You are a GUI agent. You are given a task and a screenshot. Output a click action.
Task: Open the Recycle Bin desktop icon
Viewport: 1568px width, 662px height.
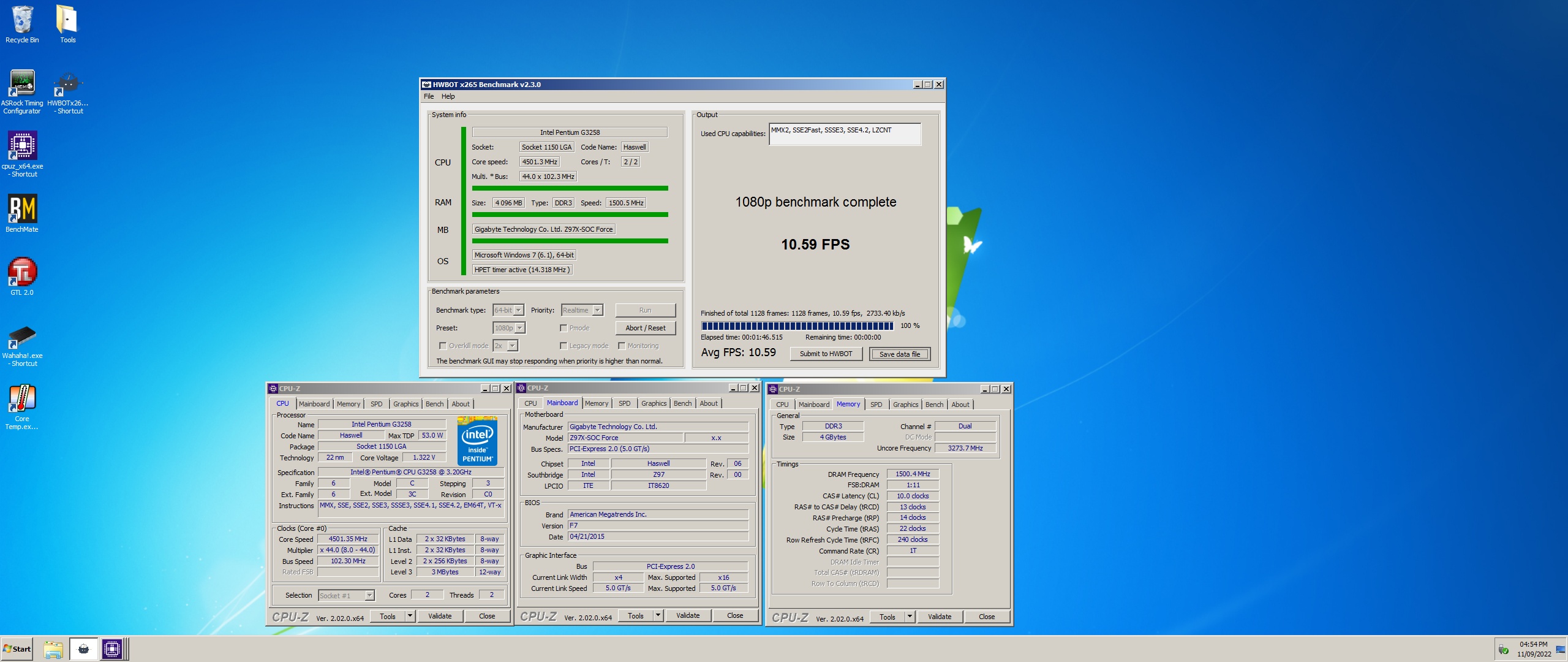point(22,25)
